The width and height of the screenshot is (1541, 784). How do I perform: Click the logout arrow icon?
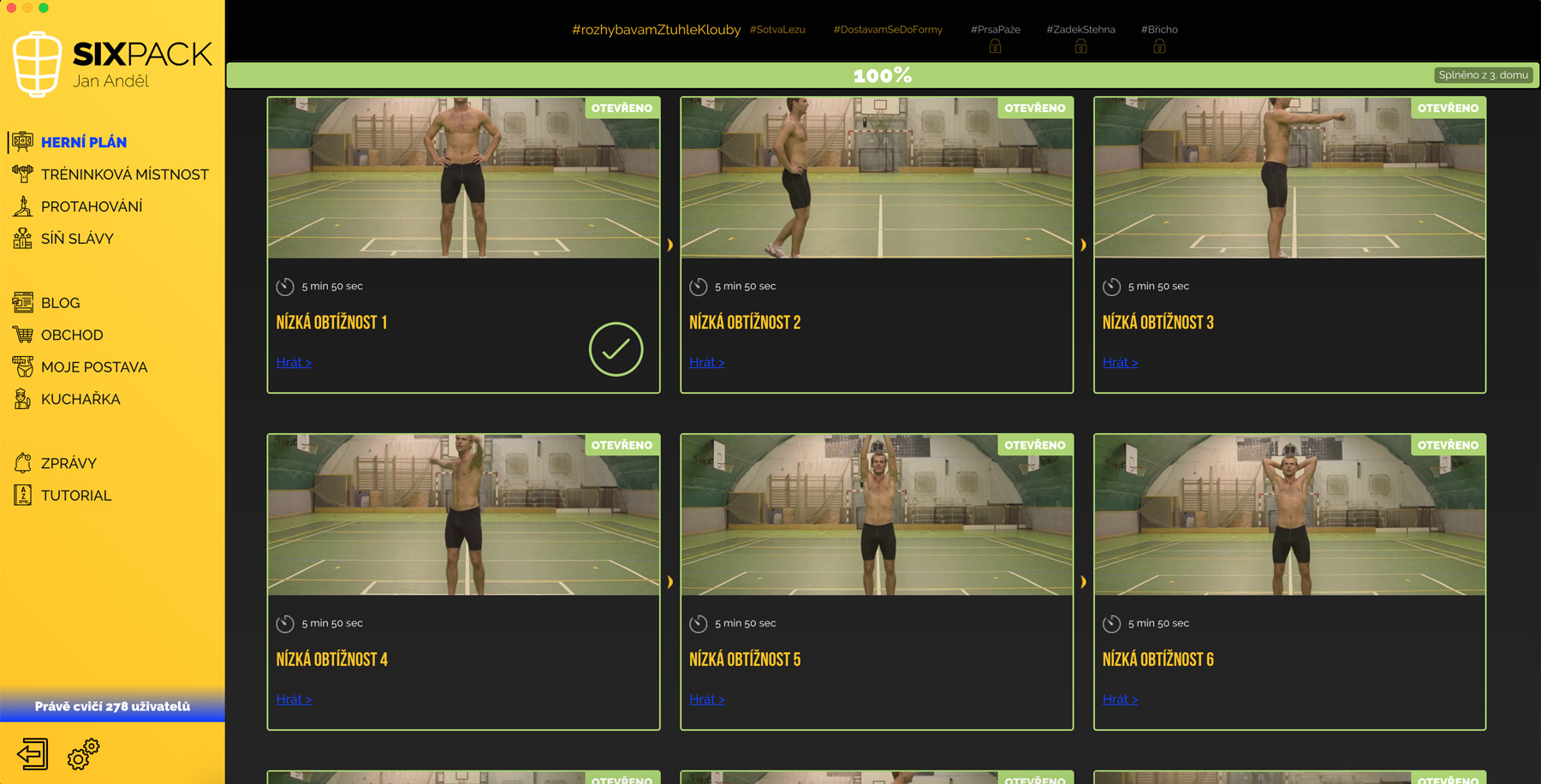(33, 754)
